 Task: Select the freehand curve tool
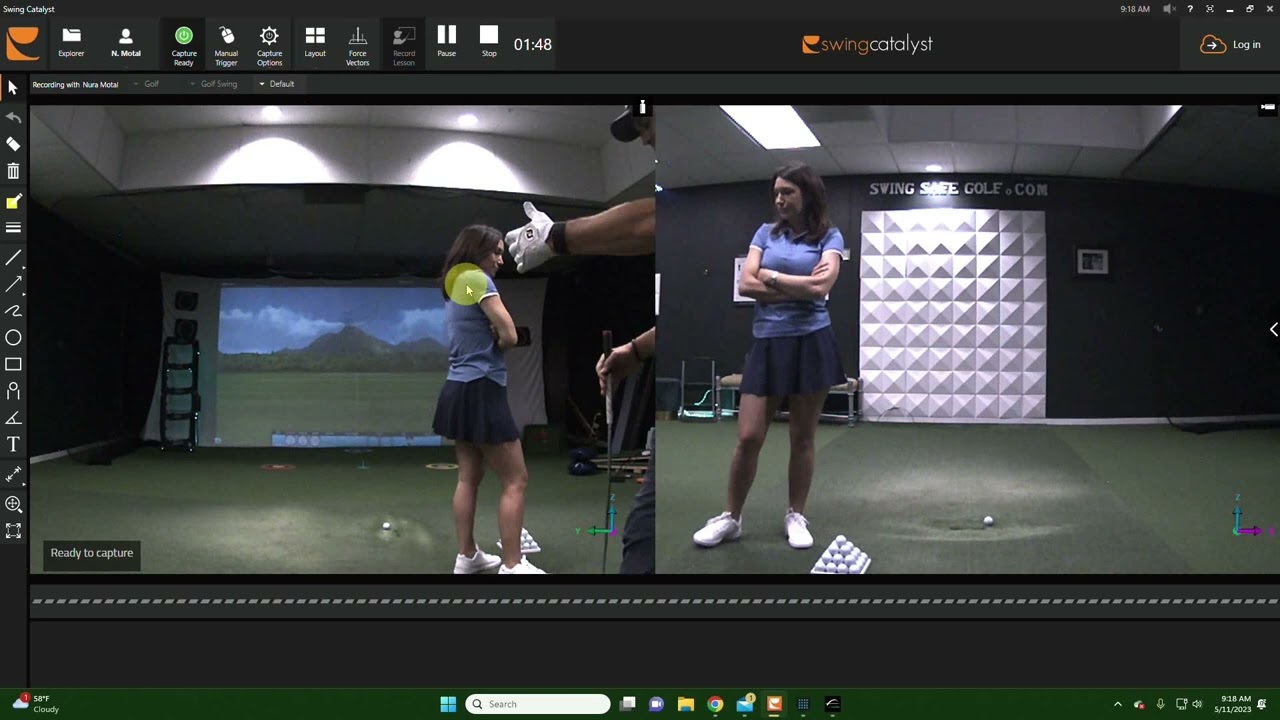(13, 311)
